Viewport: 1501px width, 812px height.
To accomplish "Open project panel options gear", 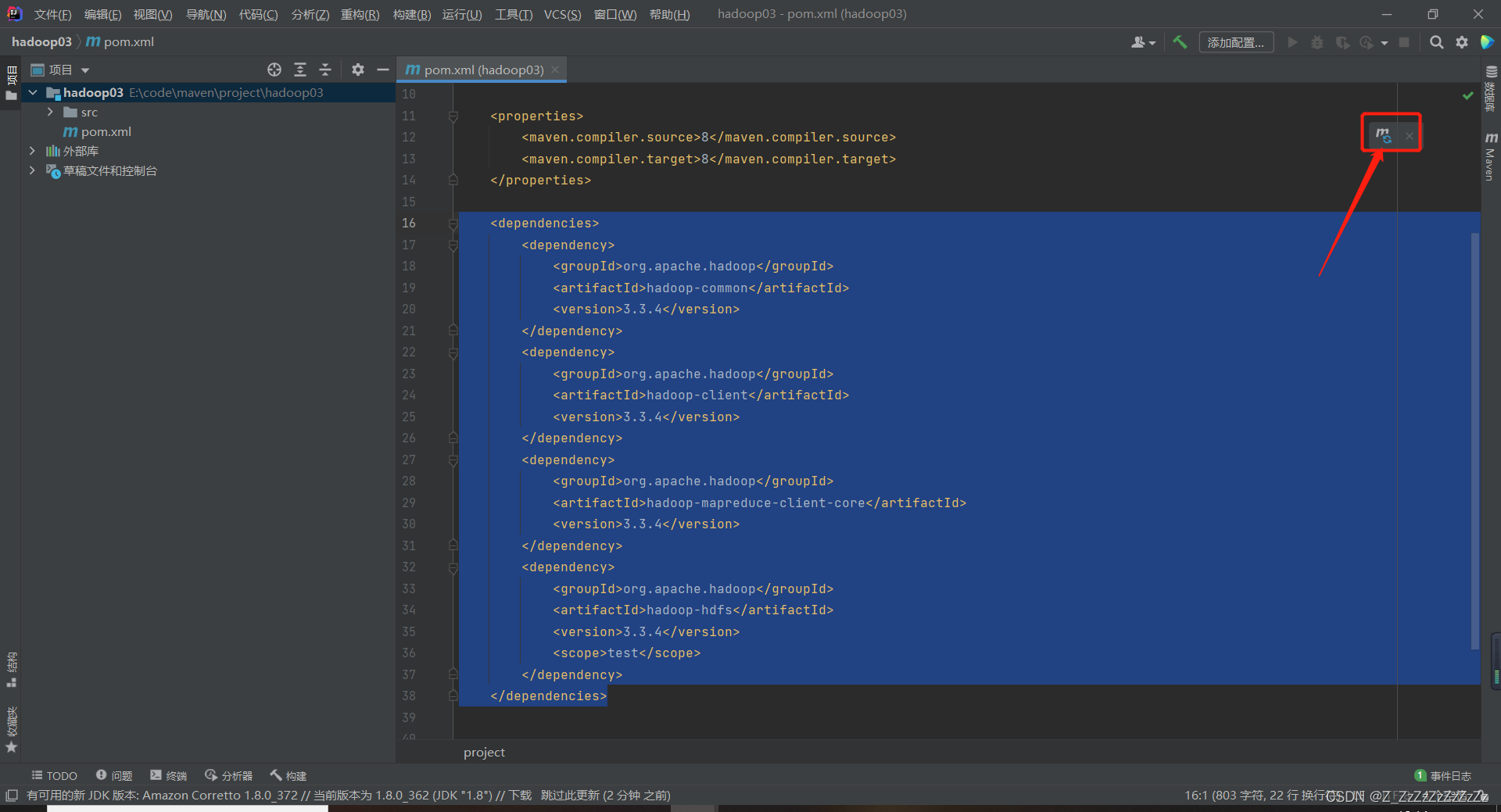I will 357,70.
